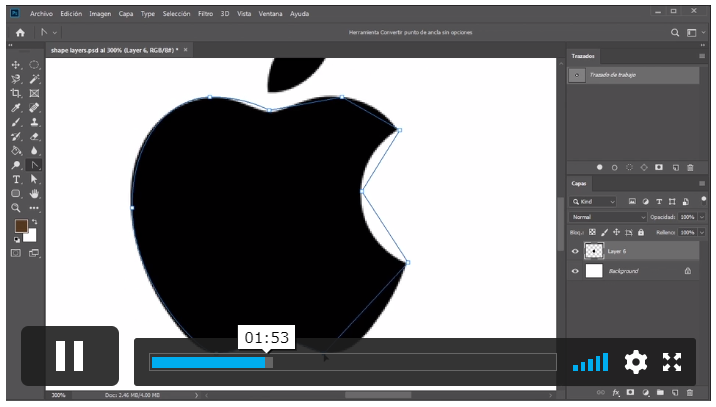Enter fullscreen video mode

(672, 362)
